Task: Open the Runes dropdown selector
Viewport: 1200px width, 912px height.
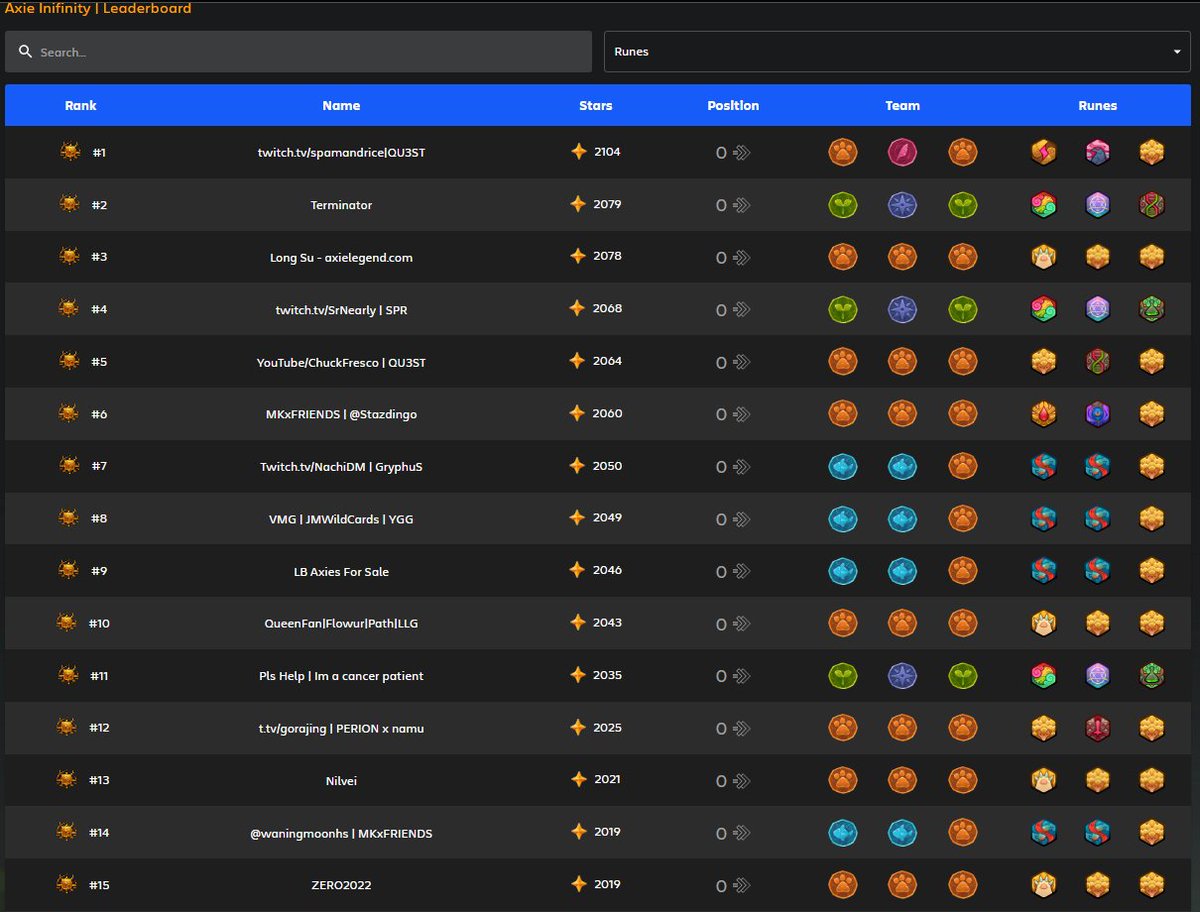Action: (x=897, y=52)
